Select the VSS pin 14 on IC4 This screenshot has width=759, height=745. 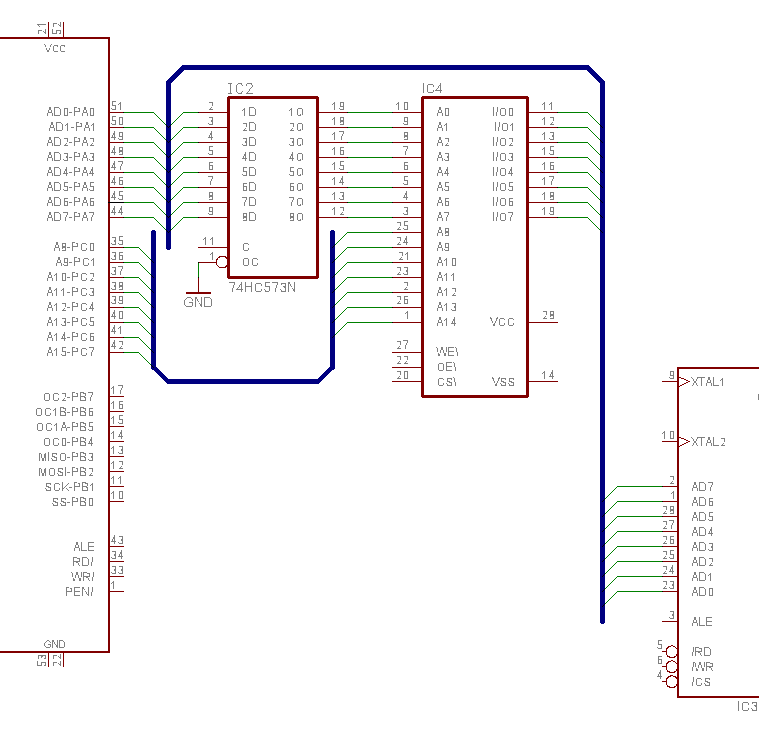click(x=503, y=382)
